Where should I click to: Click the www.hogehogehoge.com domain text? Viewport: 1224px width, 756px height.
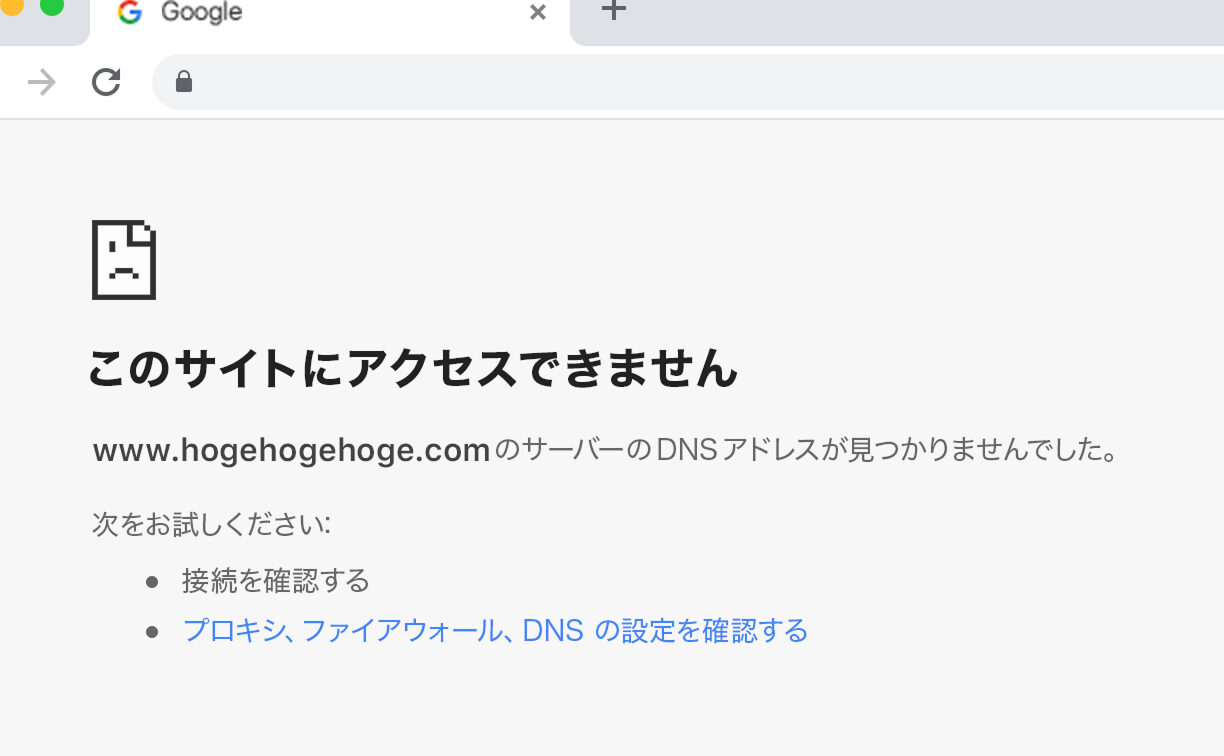tap(291, 451)
